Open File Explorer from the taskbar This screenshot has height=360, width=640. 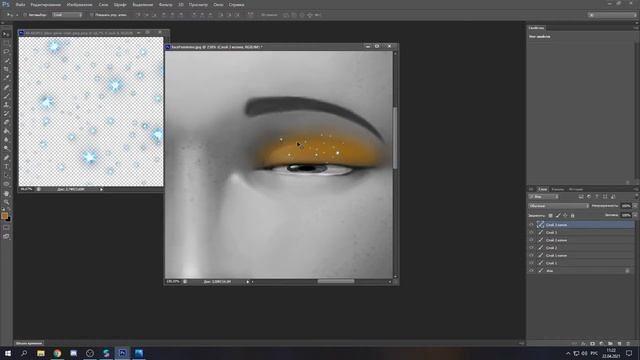click(x=41, y=353)
